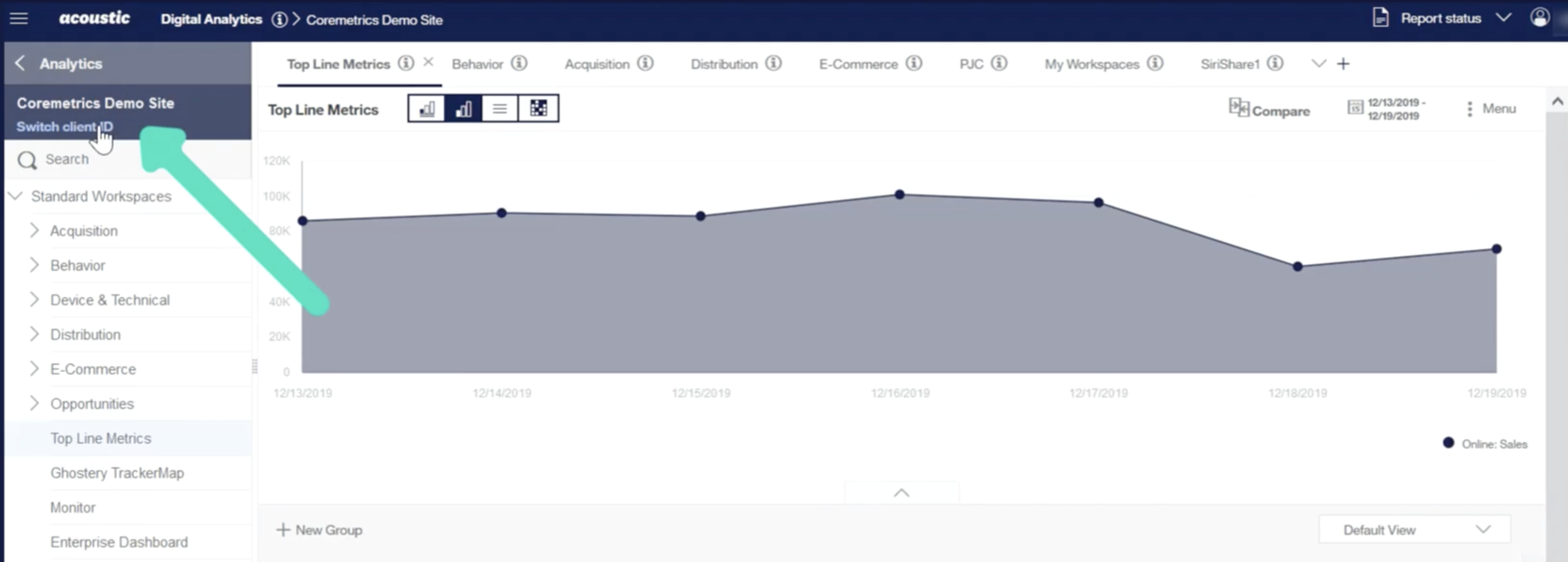The height and width of the screenshot is (562, 1568).
Task: Click the 12/16/2019 data point
Action: point(900,195)
